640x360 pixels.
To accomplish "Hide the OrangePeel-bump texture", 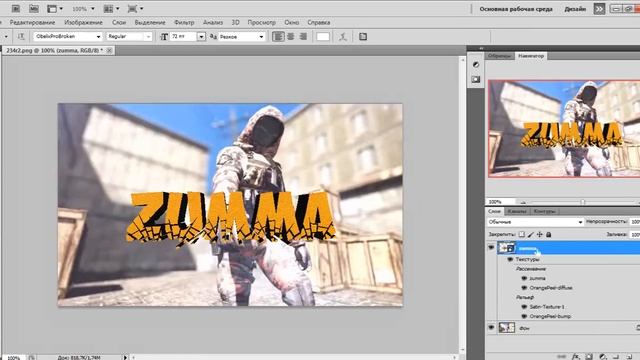I will pyautogui.click(x=524, y=316).
